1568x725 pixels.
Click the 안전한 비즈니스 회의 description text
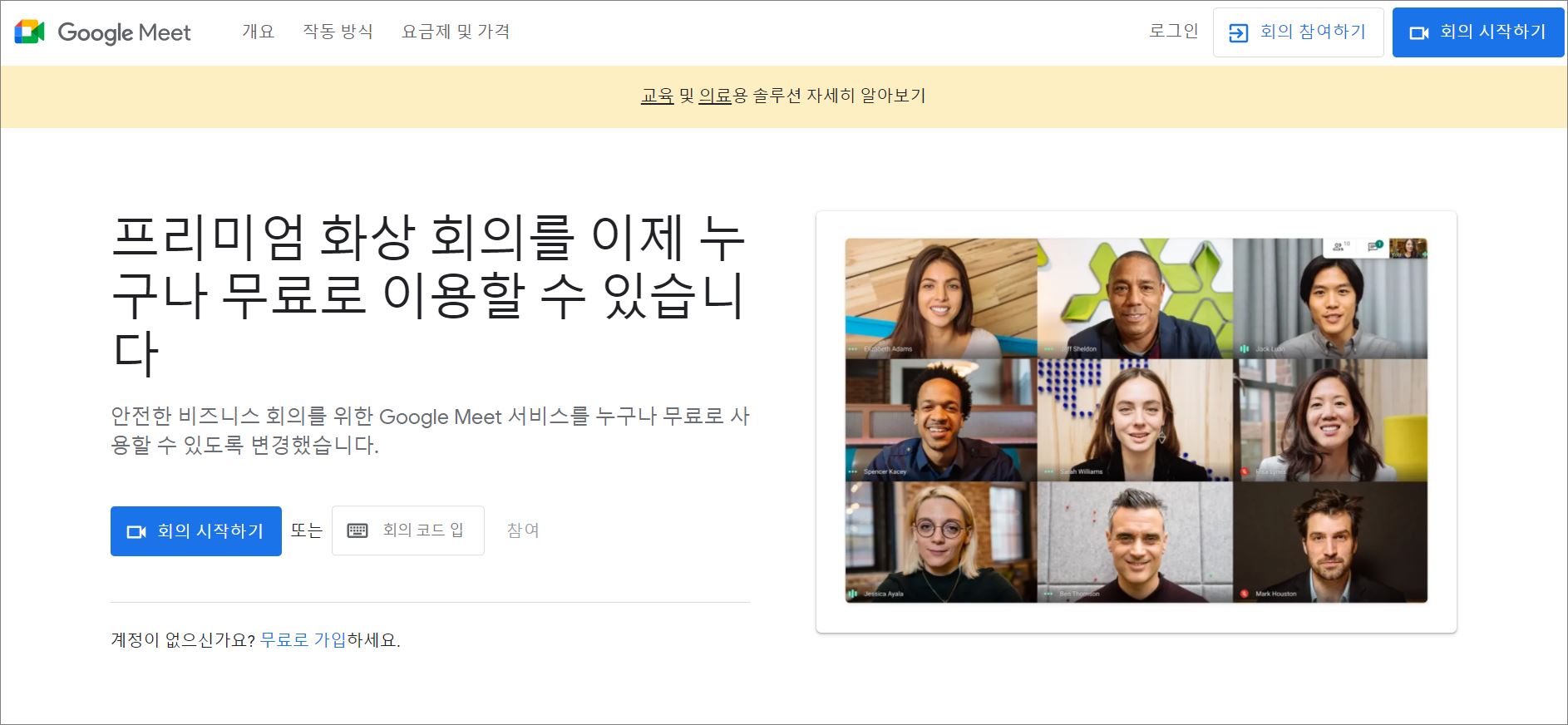pyautogui.click(x=431, y=431)
